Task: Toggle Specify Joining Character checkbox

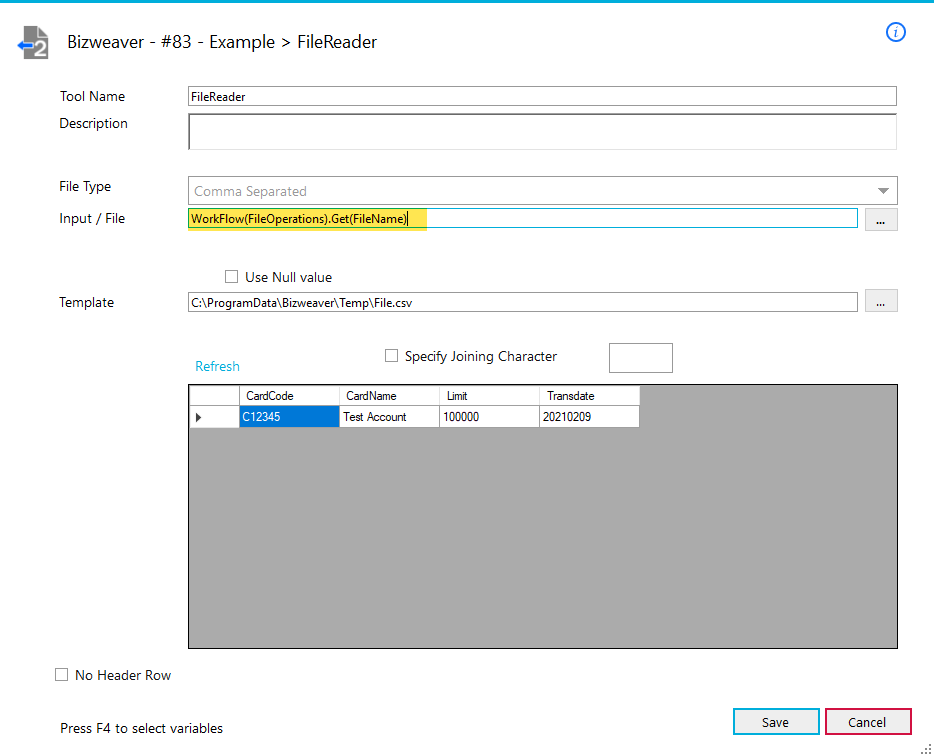Action: [391, 356]
